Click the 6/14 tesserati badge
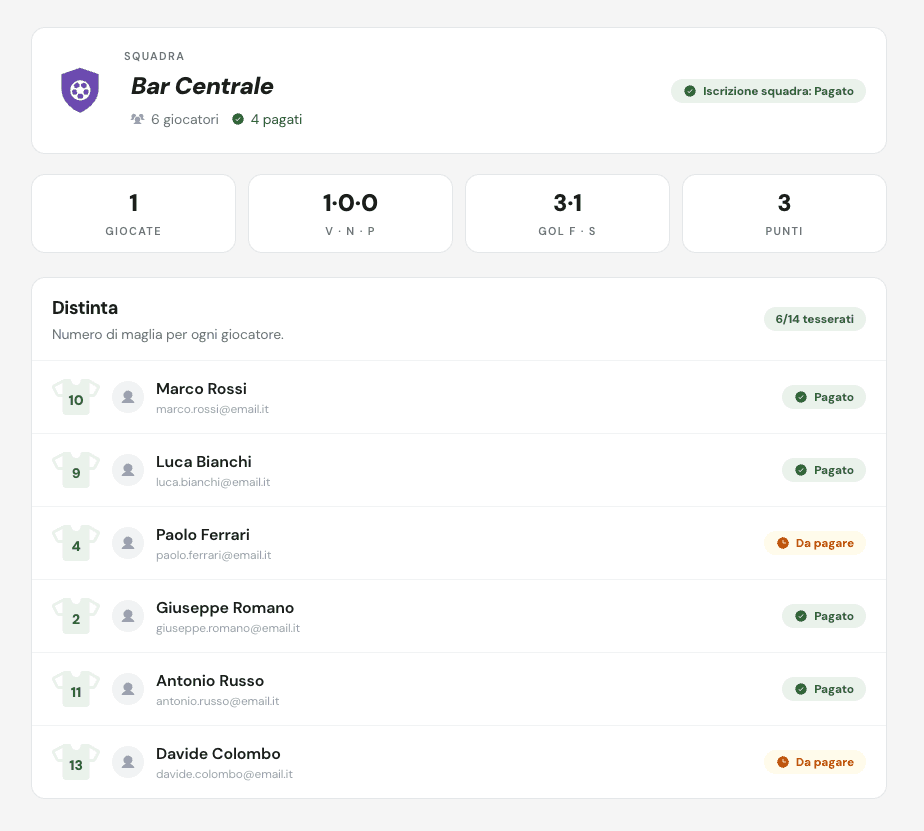 click(814, 319)
